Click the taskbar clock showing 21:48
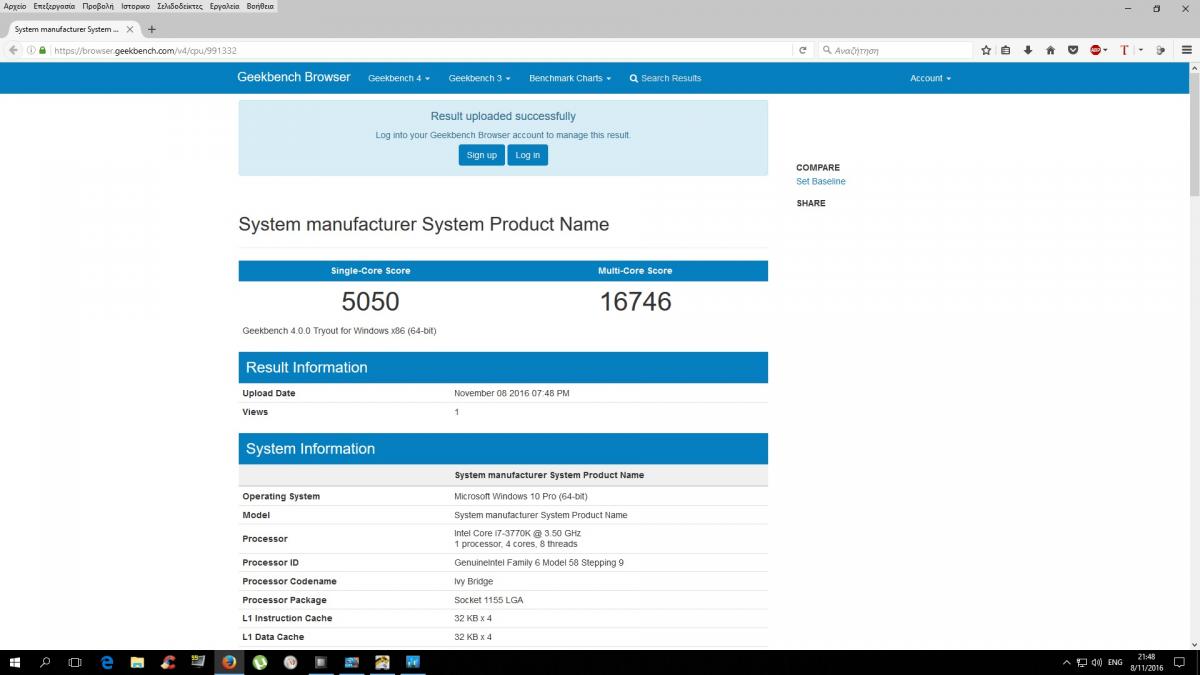Screen dimensions: 1200x675 point(1149,662)
